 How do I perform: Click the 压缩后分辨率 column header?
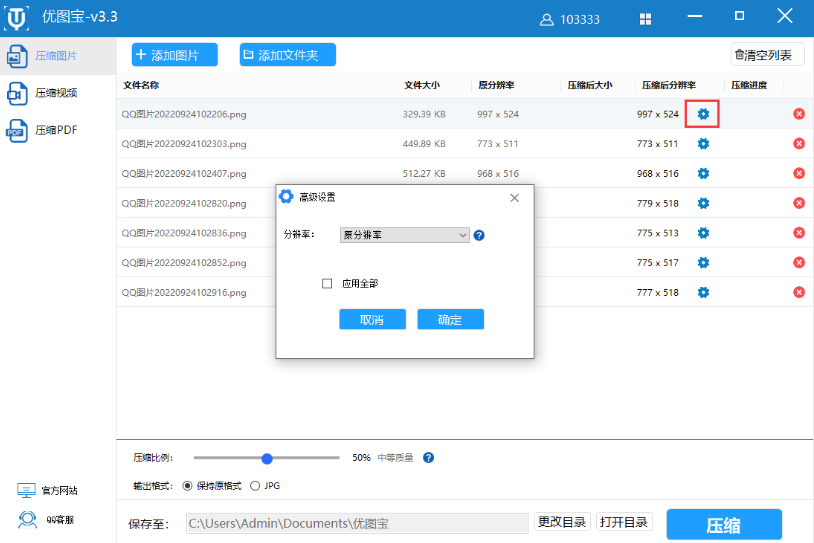tap(669, 85)
